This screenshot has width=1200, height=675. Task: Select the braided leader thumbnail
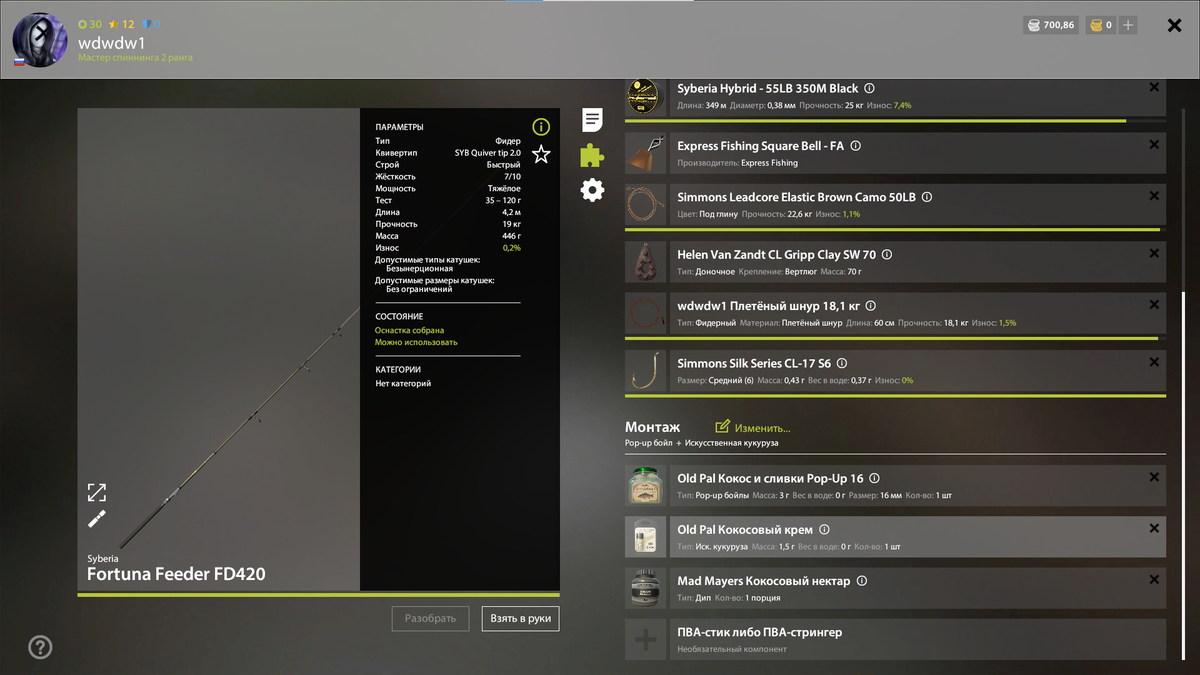point(646,313)
